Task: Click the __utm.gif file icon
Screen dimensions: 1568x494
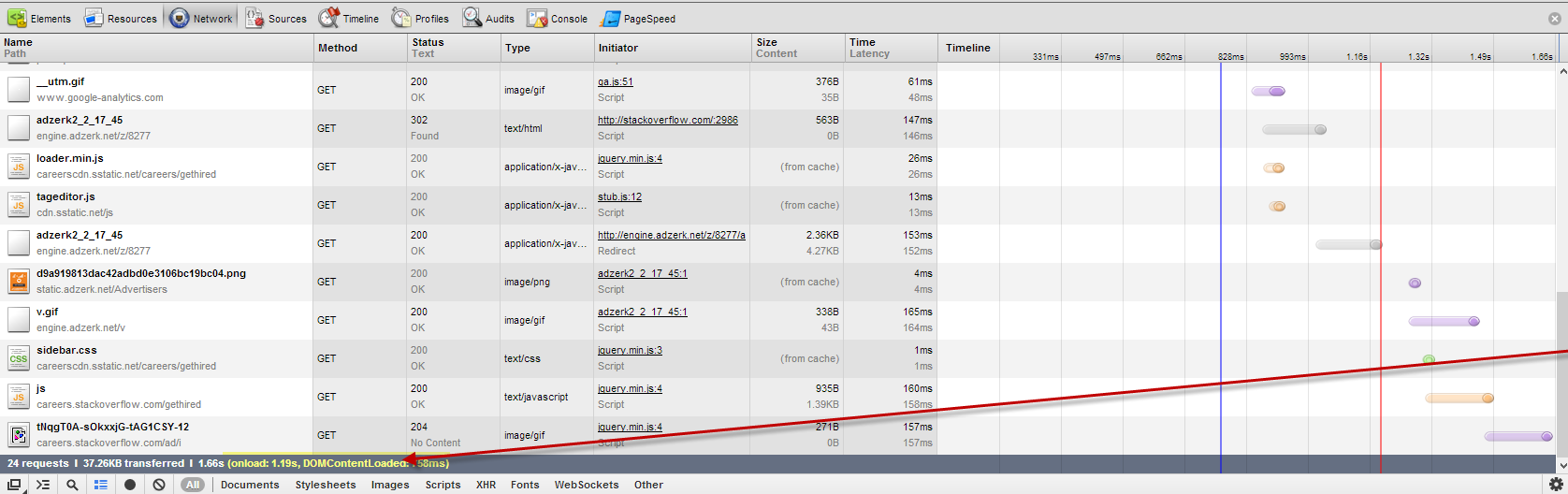Action: pyautogui.click(x=19, y=90)
